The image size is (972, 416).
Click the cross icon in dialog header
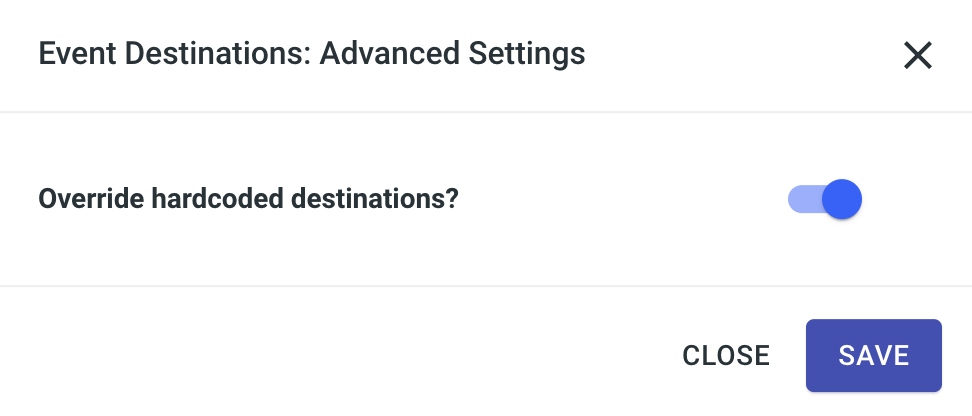pyautogui.click(x=917, y=56)
